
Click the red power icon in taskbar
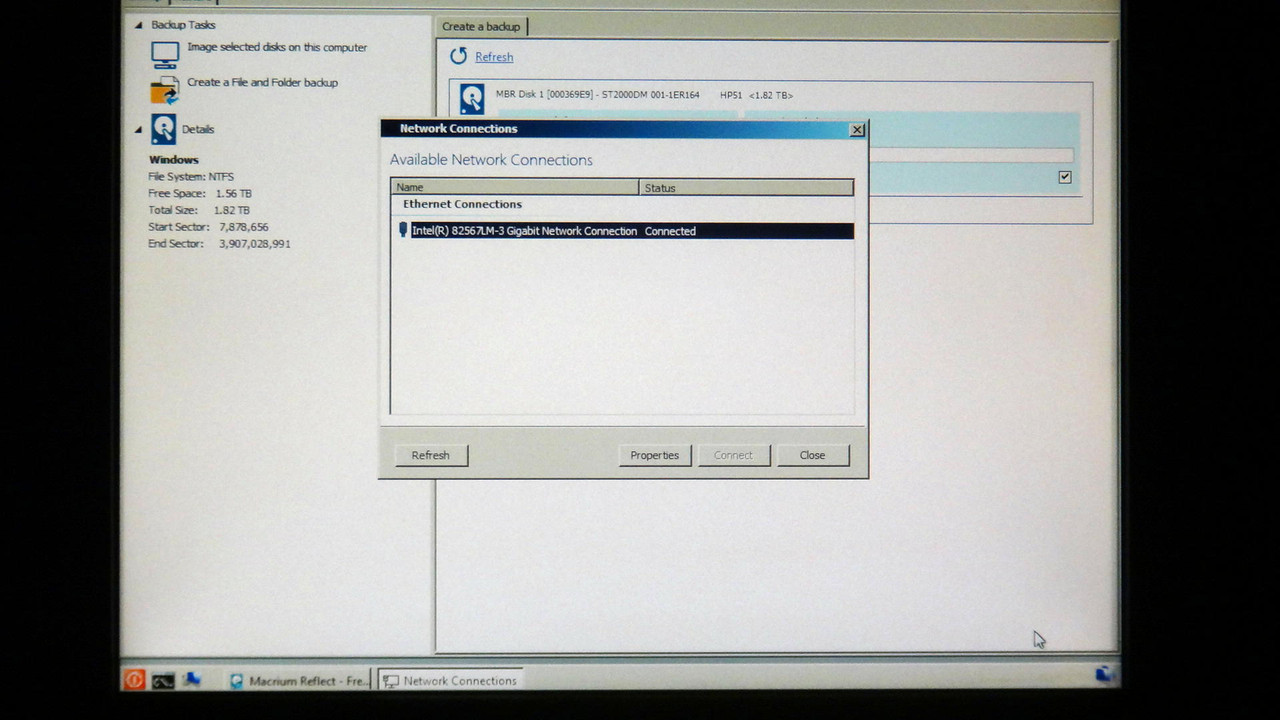pos(135,680)
